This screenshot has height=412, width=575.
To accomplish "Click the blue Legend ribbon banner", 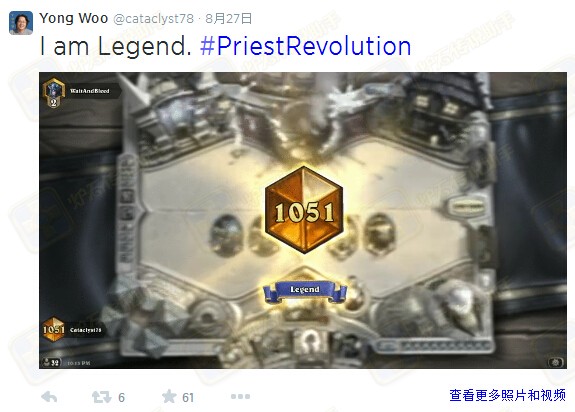I will (305, 290).
